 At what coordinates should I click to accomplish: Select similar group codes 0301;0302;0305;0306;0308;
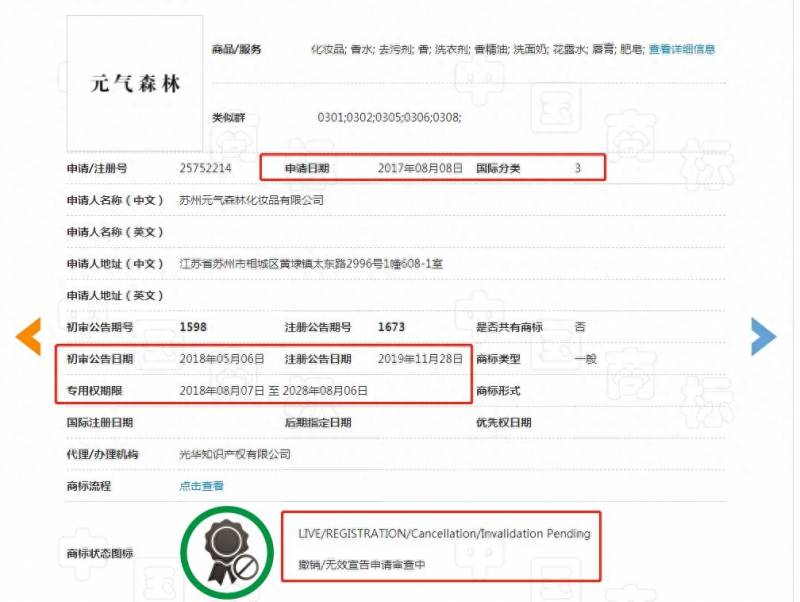click(389, 117)
